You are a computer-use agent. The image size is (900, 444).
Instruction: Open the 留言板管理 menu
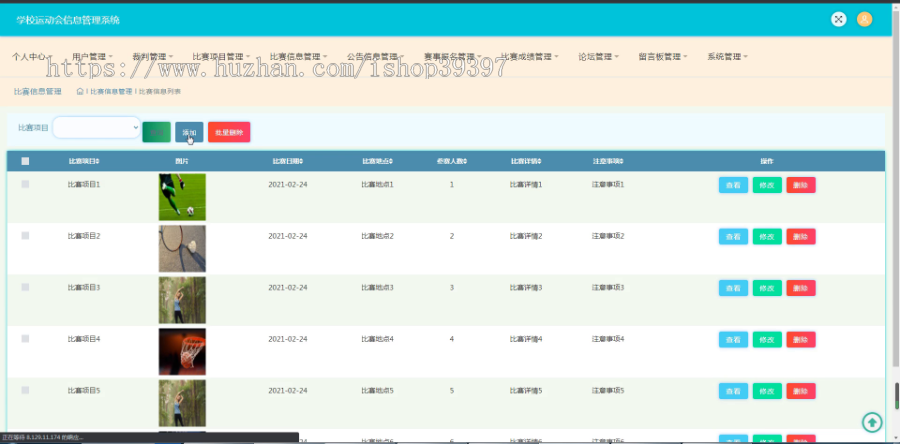pos(663,57)
